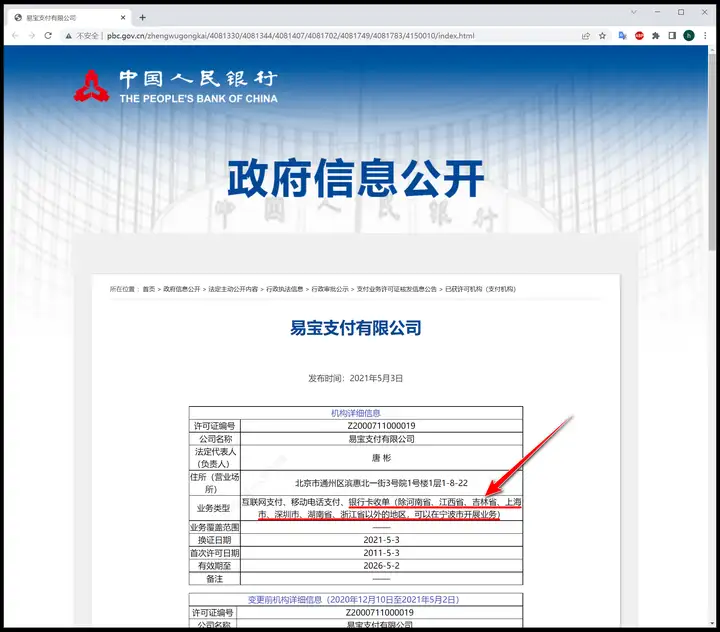Click the 业务覆盖范围 label cell

(x=214, y=527)
